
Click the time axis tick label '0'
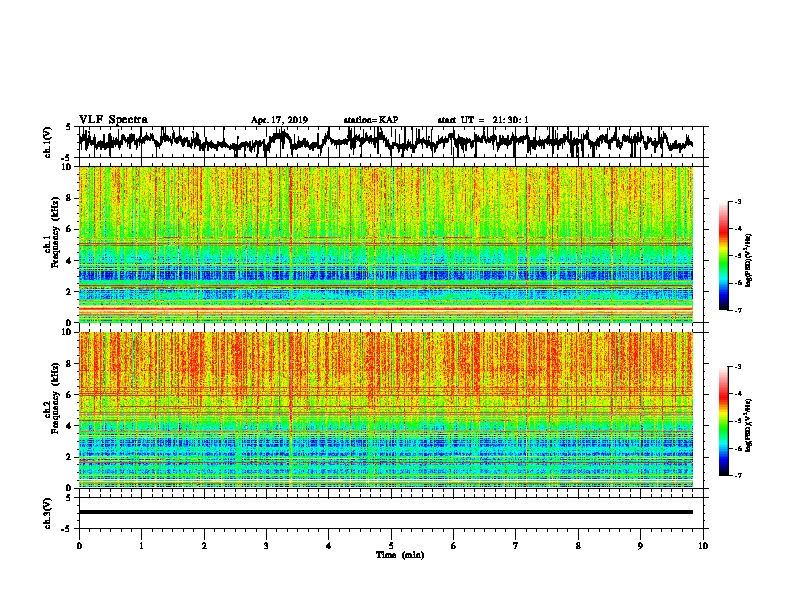79,546
